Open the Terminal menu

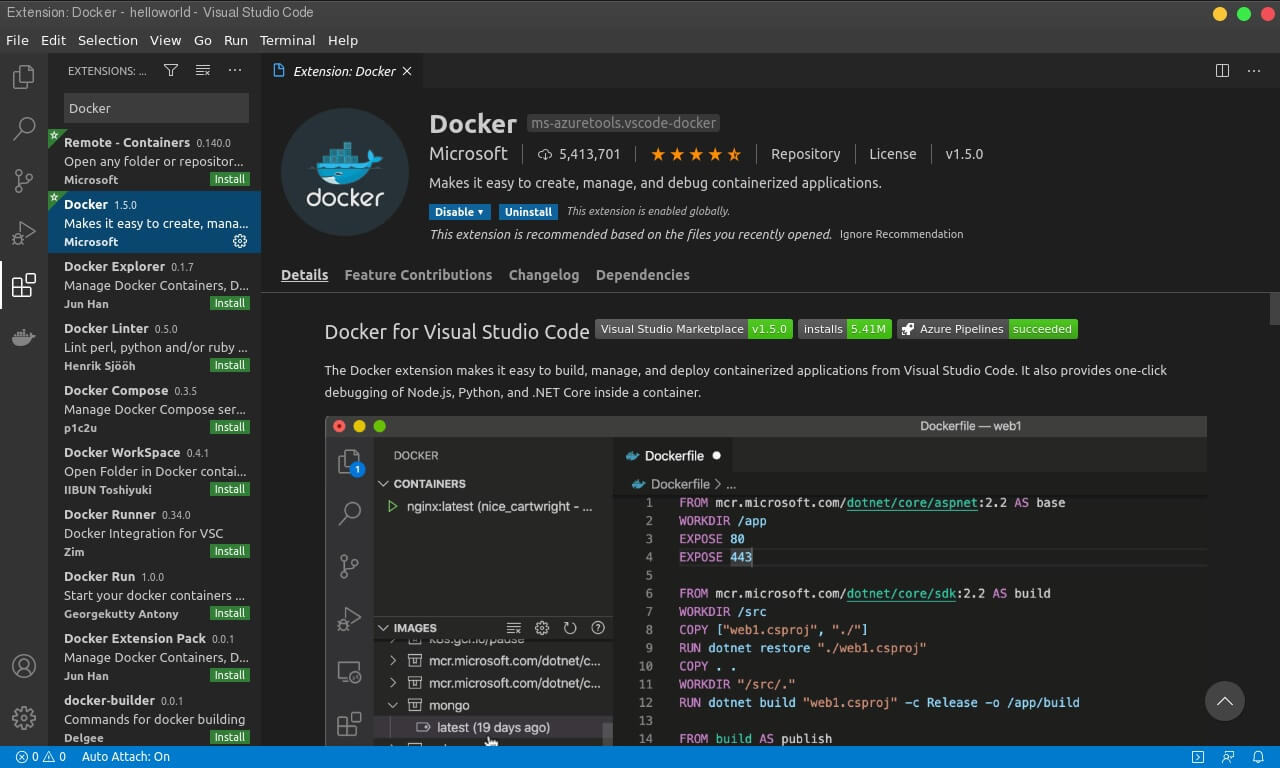click(x=288, y=40)
